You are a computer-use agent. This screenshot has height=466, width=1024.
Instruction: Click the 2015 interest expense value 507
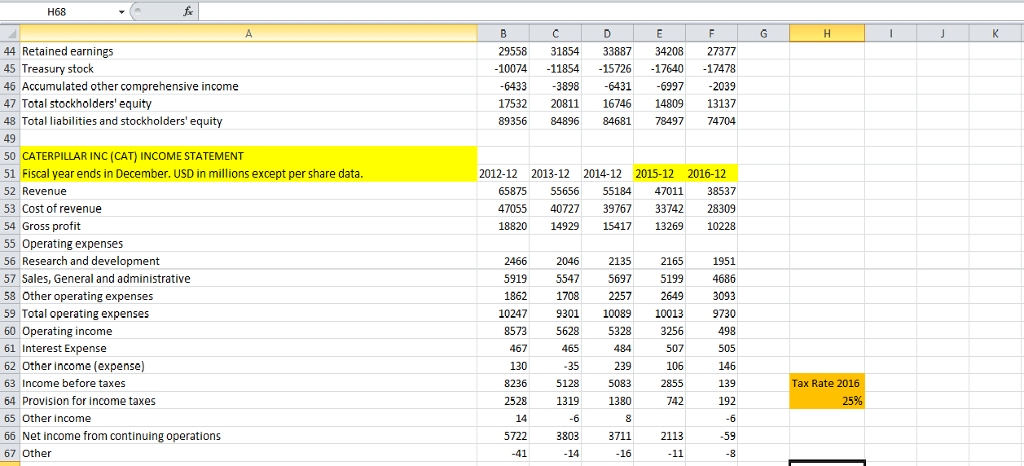(660, 349)
